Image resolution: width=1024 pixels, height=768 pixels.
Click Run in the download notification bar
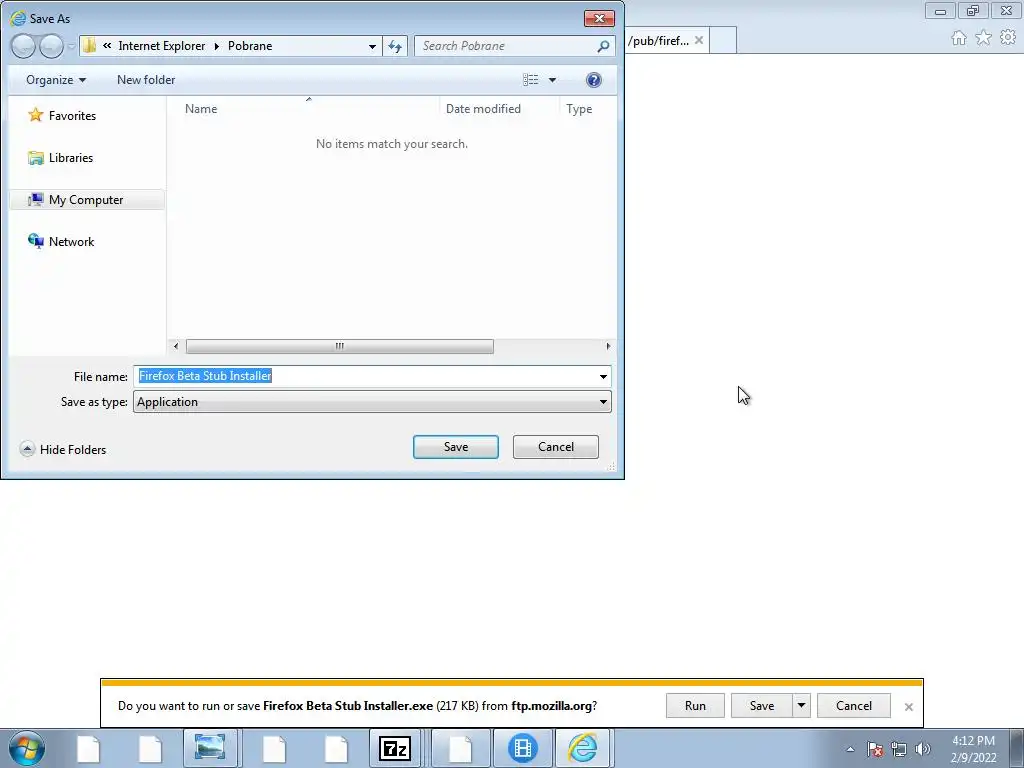[695, 706]
